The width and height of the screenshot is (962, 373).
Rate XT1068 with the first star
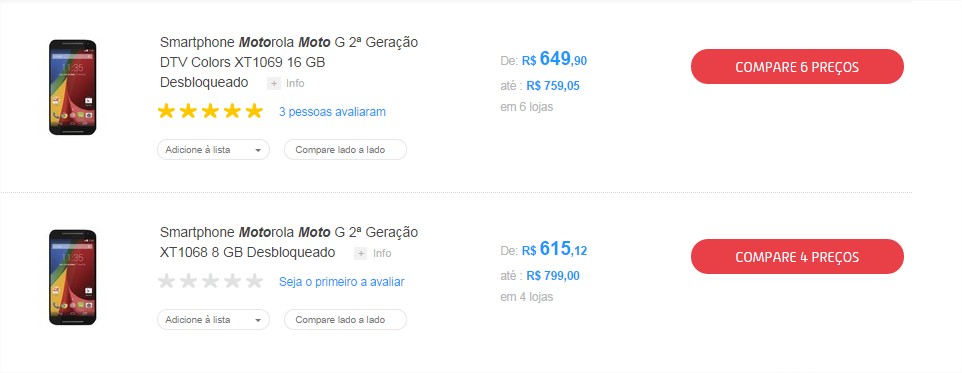pyautogui.click(x=166, y=282)
